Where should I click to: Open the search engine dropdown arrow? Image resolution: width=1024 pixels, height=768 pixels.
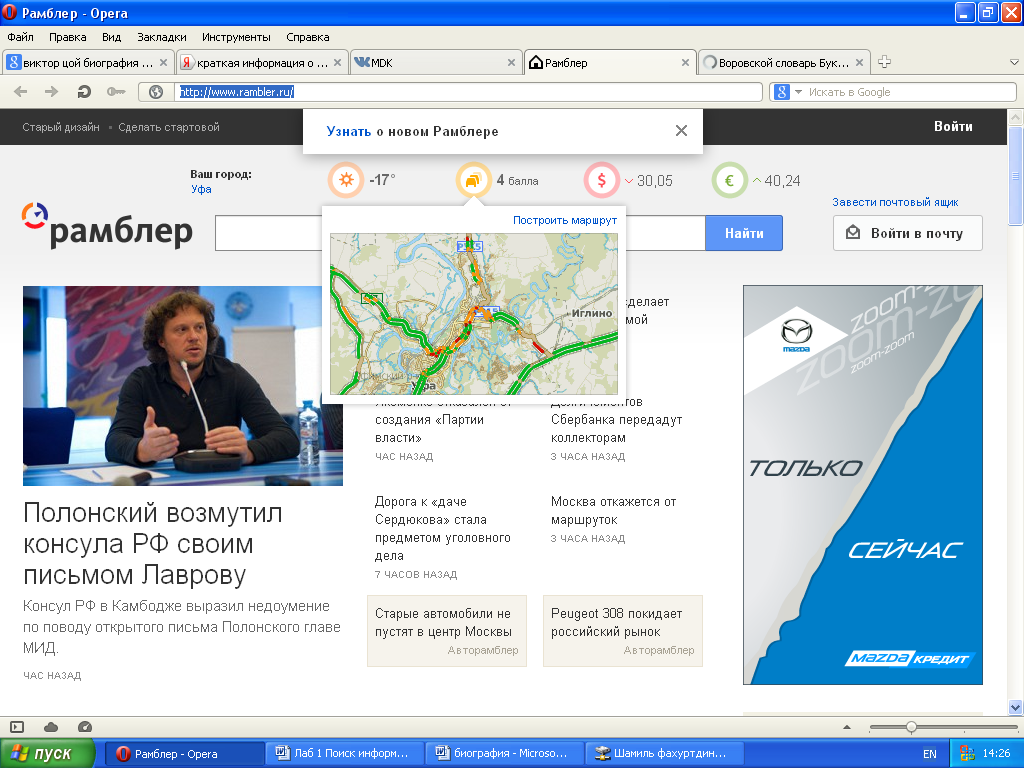798,92
